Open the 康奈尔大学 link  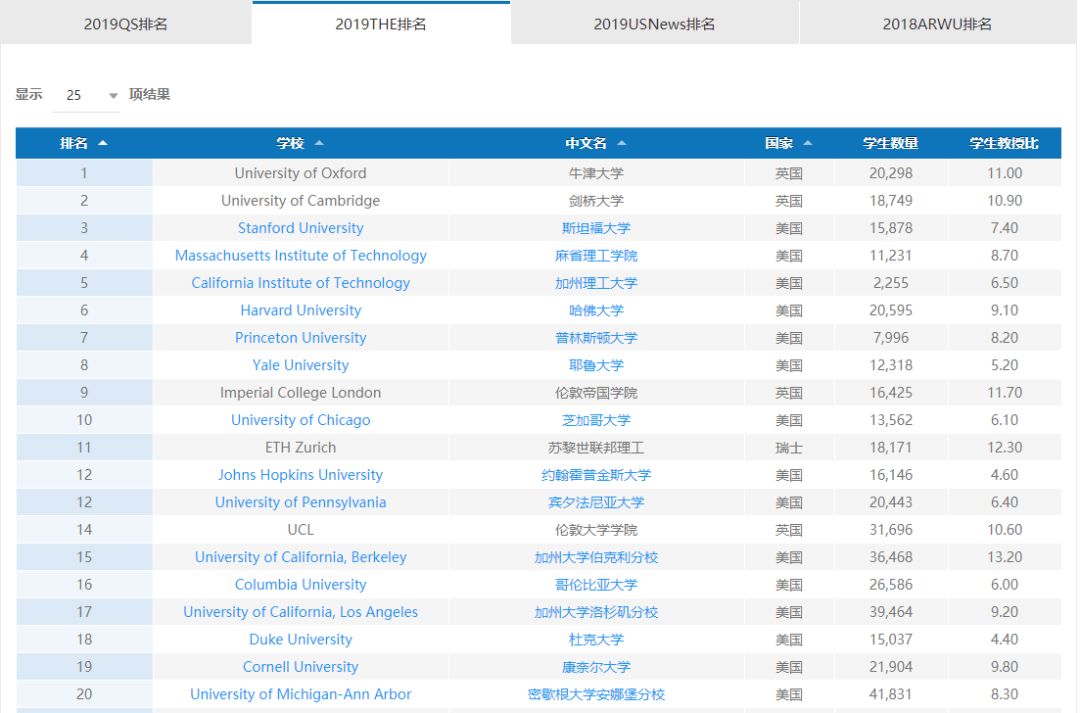(x=596, y=667)
